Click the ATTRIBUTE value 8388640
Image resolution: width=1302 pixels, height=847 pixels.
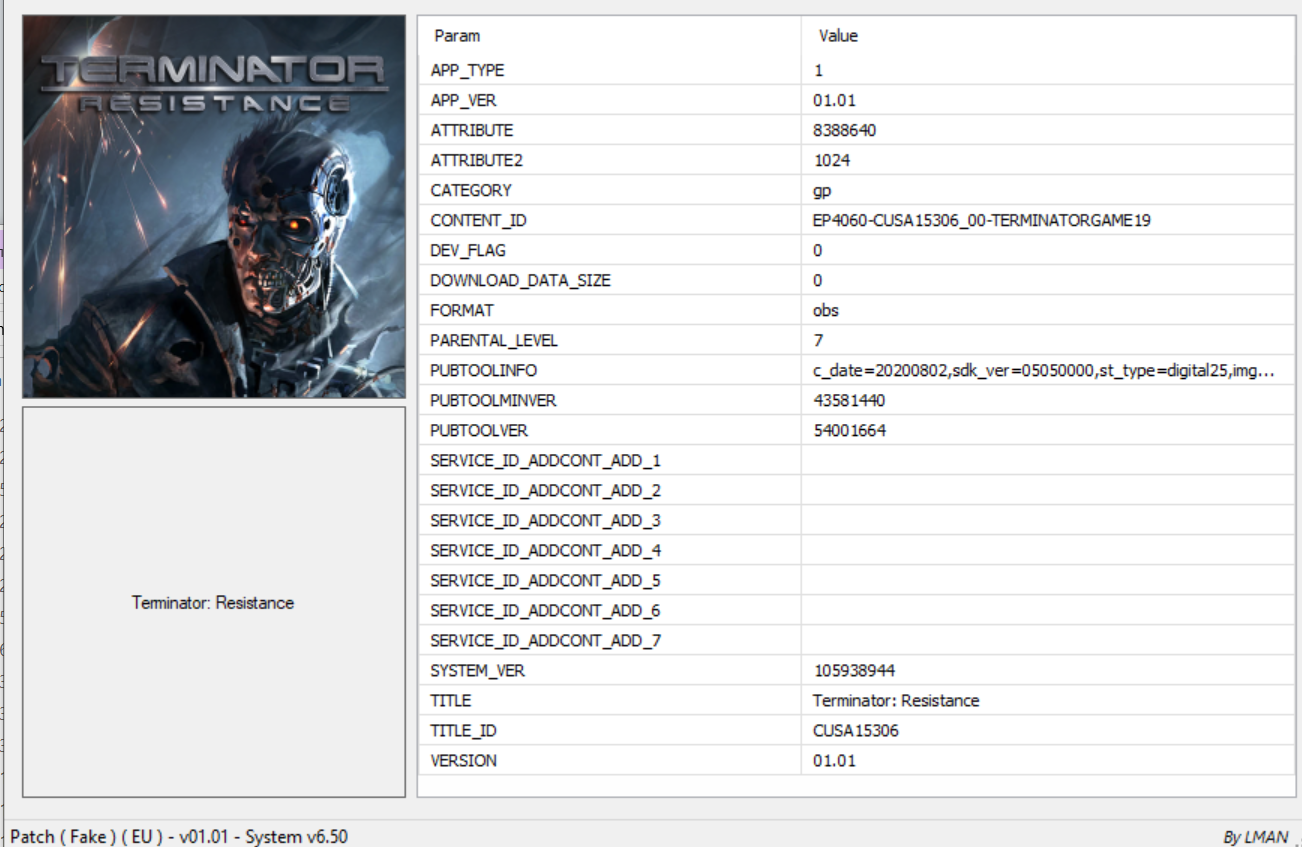[x=845, y=131]
